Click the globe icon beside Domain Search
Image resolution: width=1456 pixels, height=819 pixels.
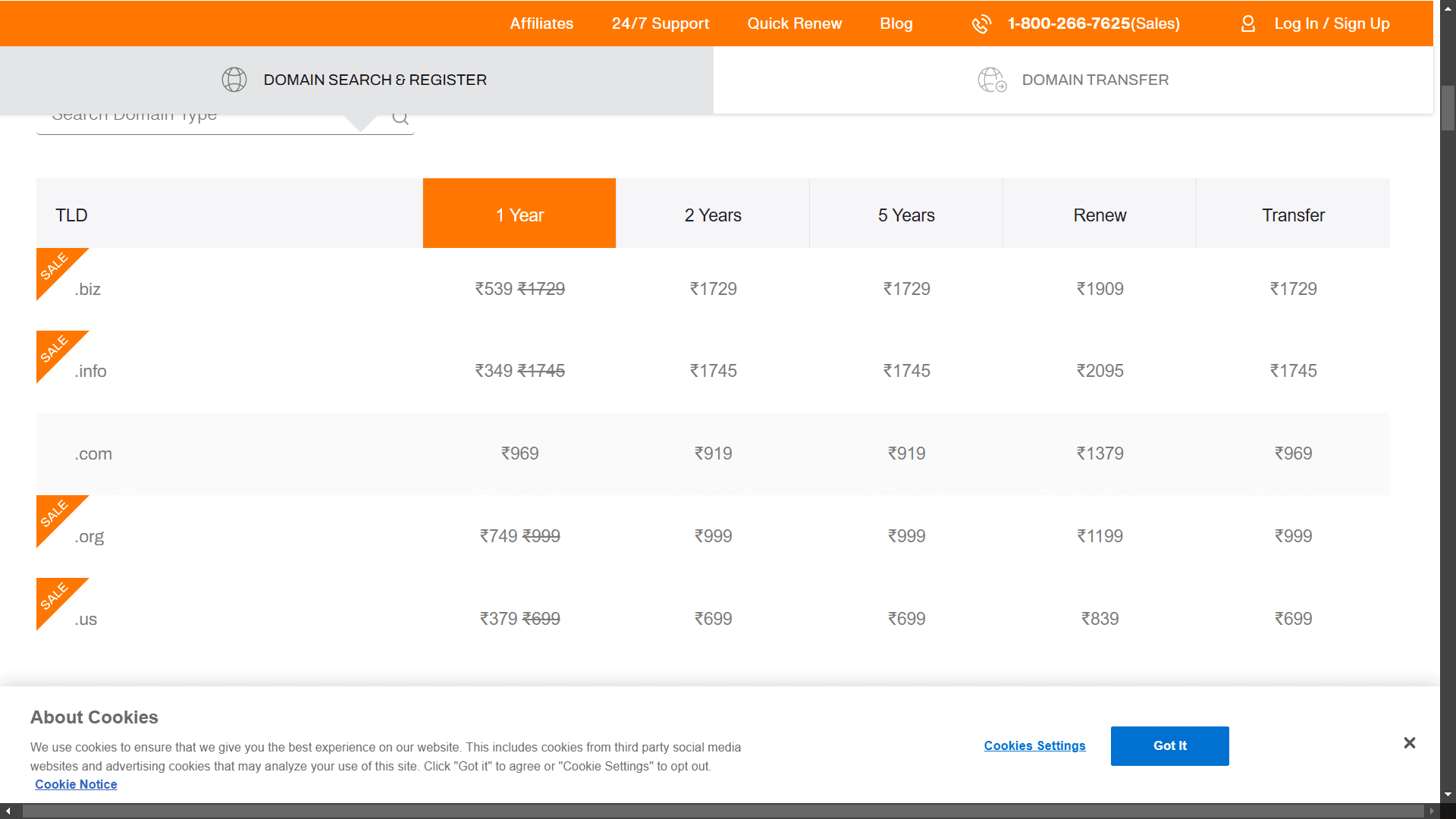point(234,80)
